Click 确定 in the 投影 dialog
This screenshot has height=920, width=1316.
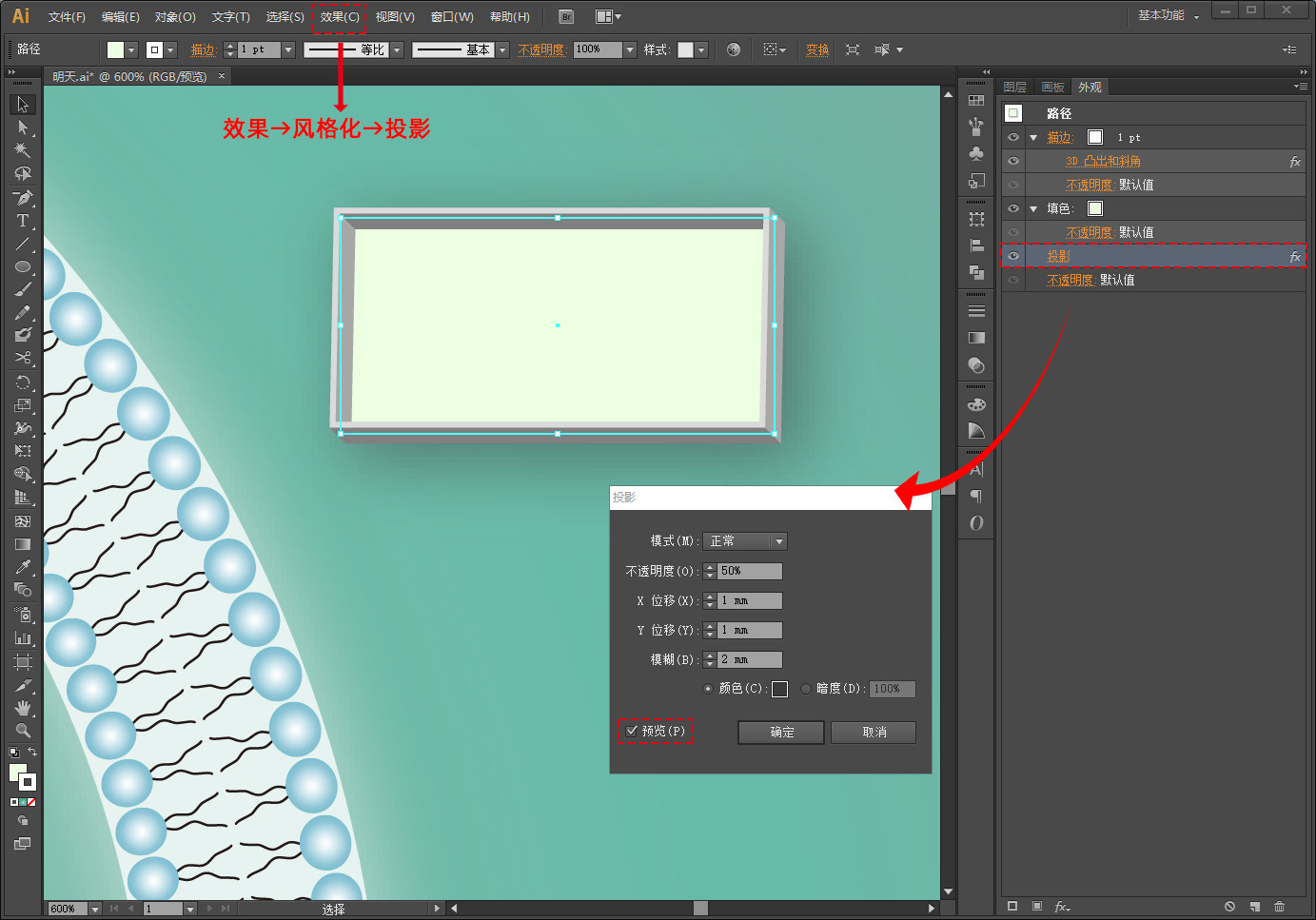click(x=781, y=733)
